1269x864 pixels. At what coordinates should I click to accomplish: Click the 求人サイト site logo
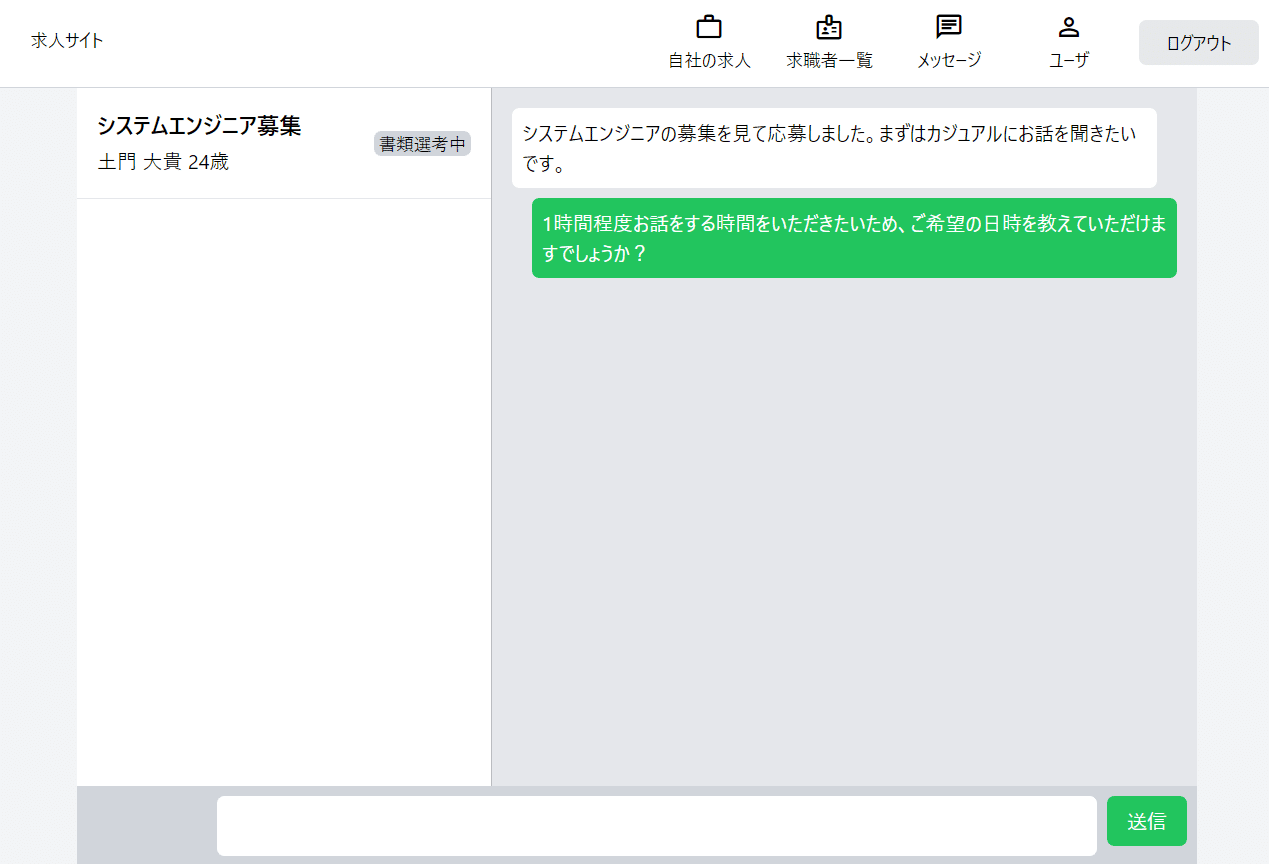(x=67, y=40)
